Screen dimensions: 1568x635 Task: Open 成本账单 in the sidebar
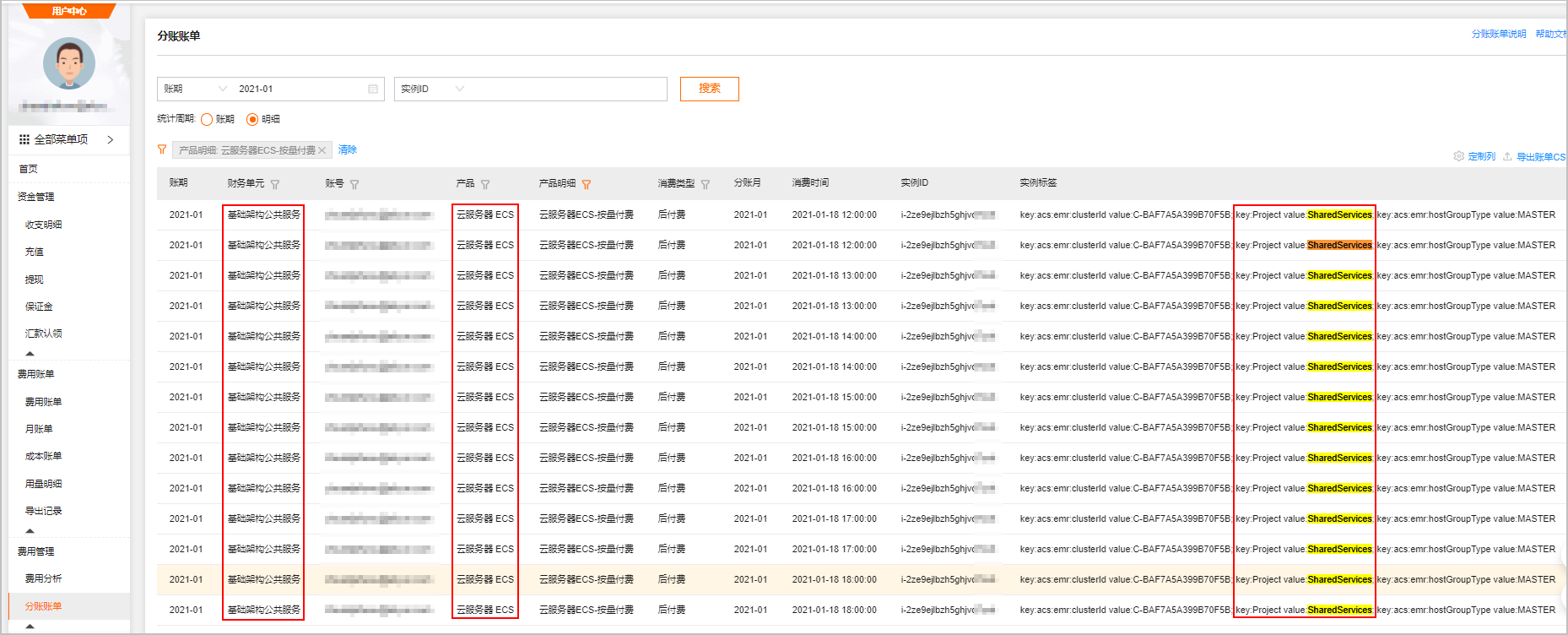[44, 456]
